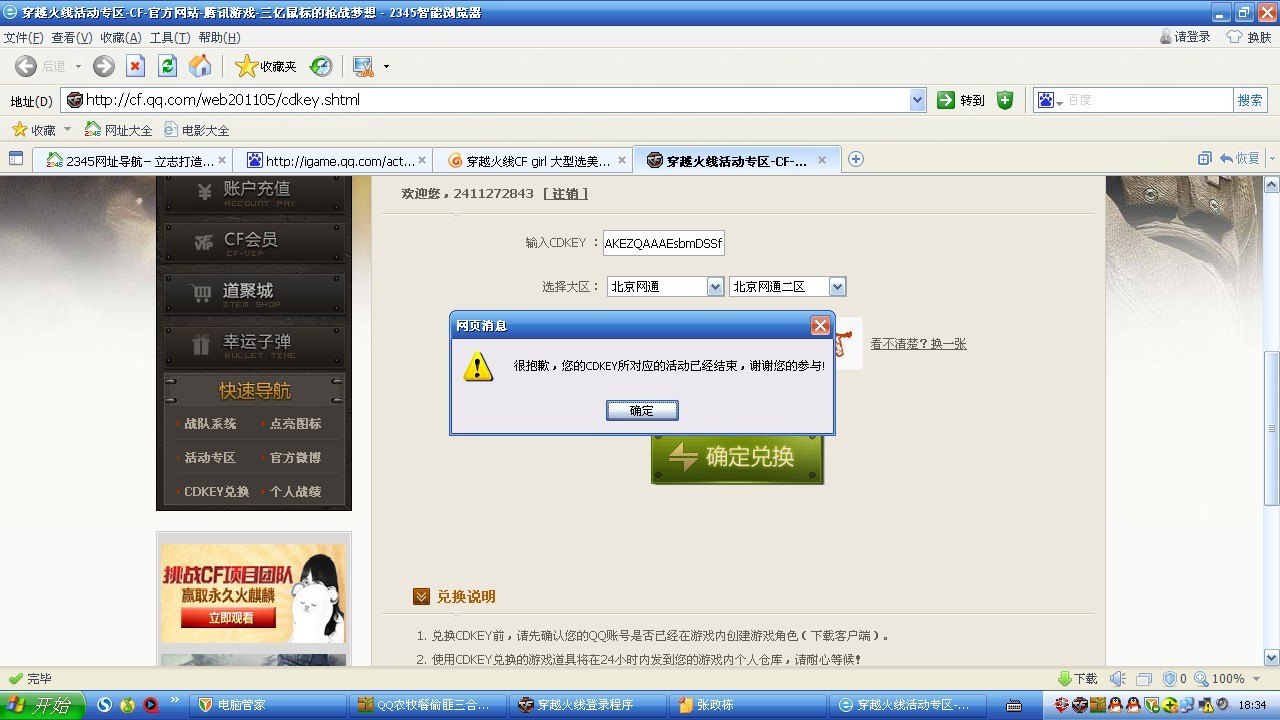The height and width of the screenshot is (720, 1280).
Task: Open the 文件(F) menu
Action: 23,38
